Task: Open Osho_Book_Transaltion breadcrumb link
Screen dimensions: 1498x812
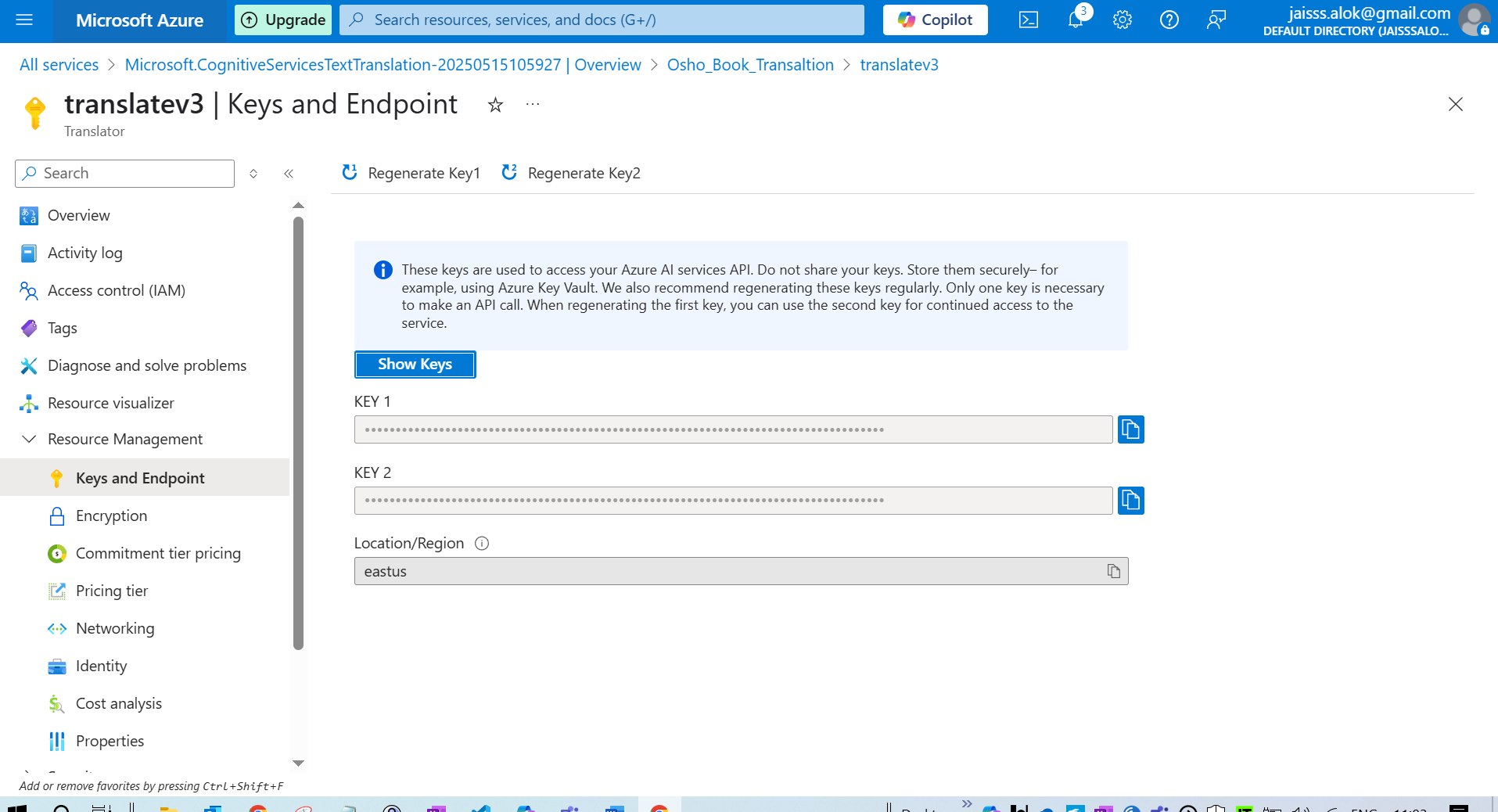Action: (x=750, y=65)
